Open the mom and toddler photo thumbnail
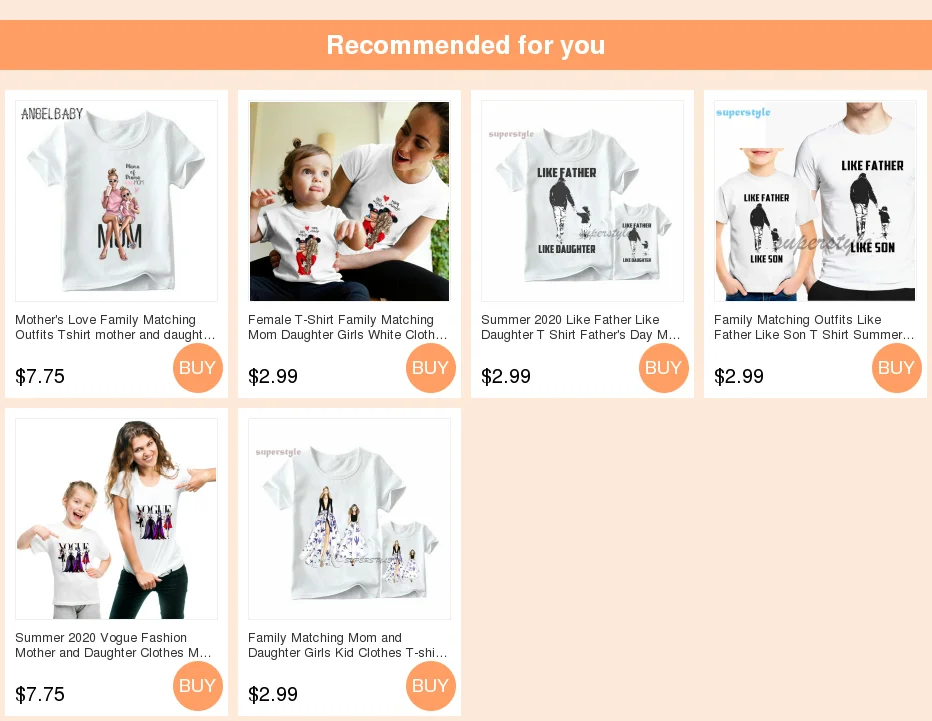The image size is (932, 721). [350, 201]
